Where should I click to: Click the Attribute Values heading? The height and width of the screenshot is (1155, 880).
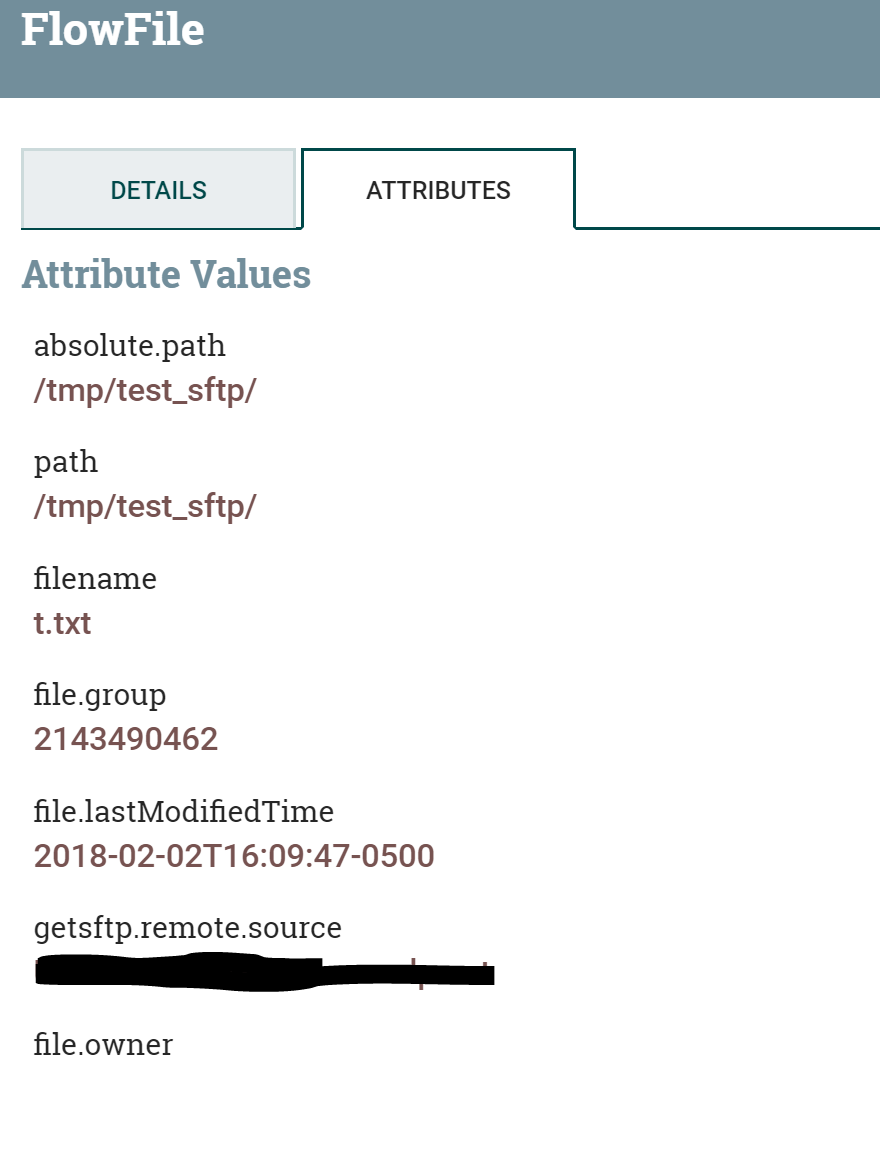pyautogui.click(x=165, y=274)
